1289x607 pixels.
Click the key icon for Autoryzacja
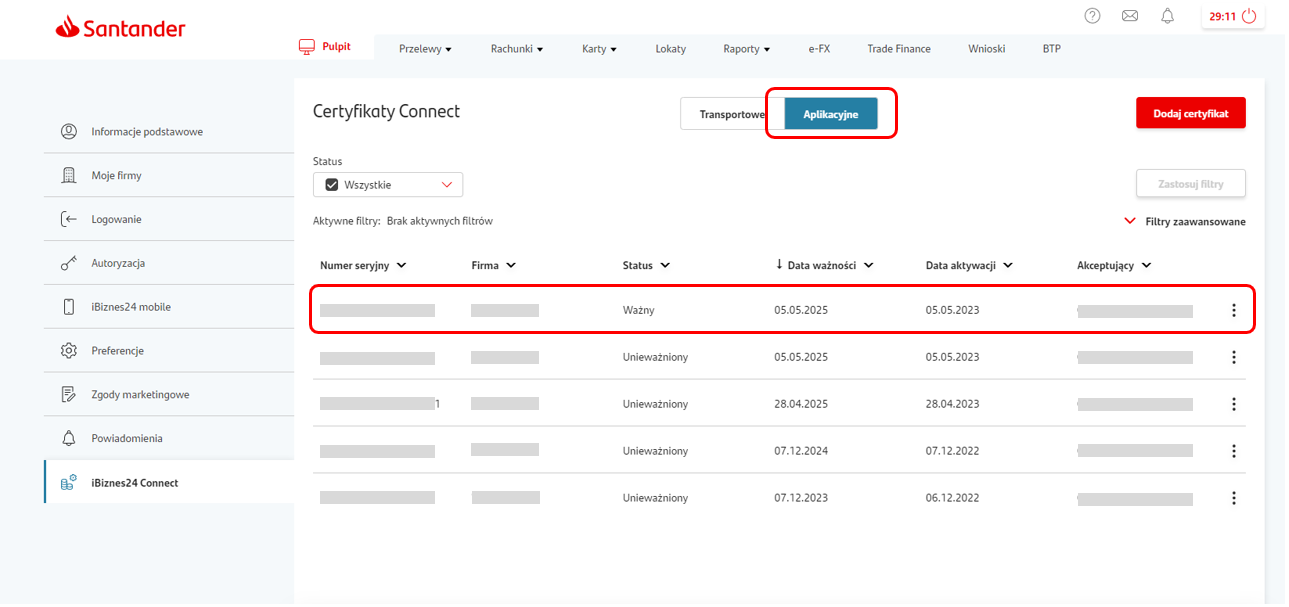coord(69,263)
